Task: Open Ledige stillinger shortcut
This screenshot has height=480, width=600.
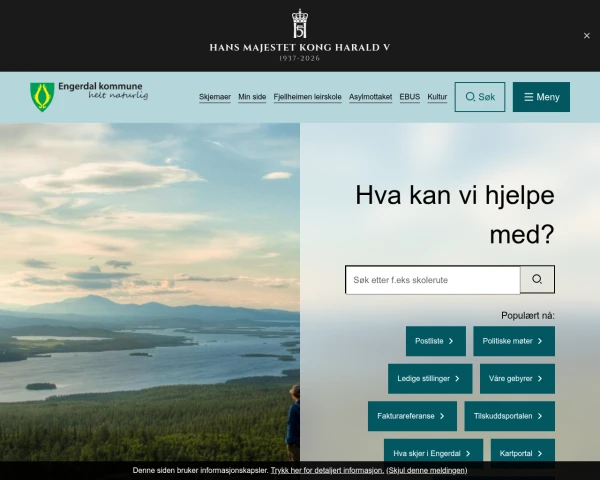Action: 430,379
